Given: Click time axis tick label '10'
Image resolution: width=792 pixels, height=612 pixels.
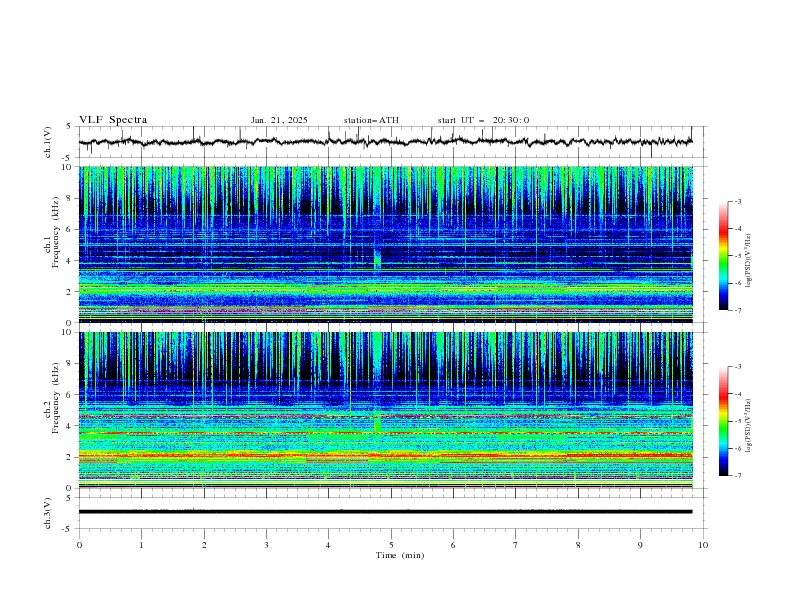Looking at the screenshot, I should pos(703,545).
